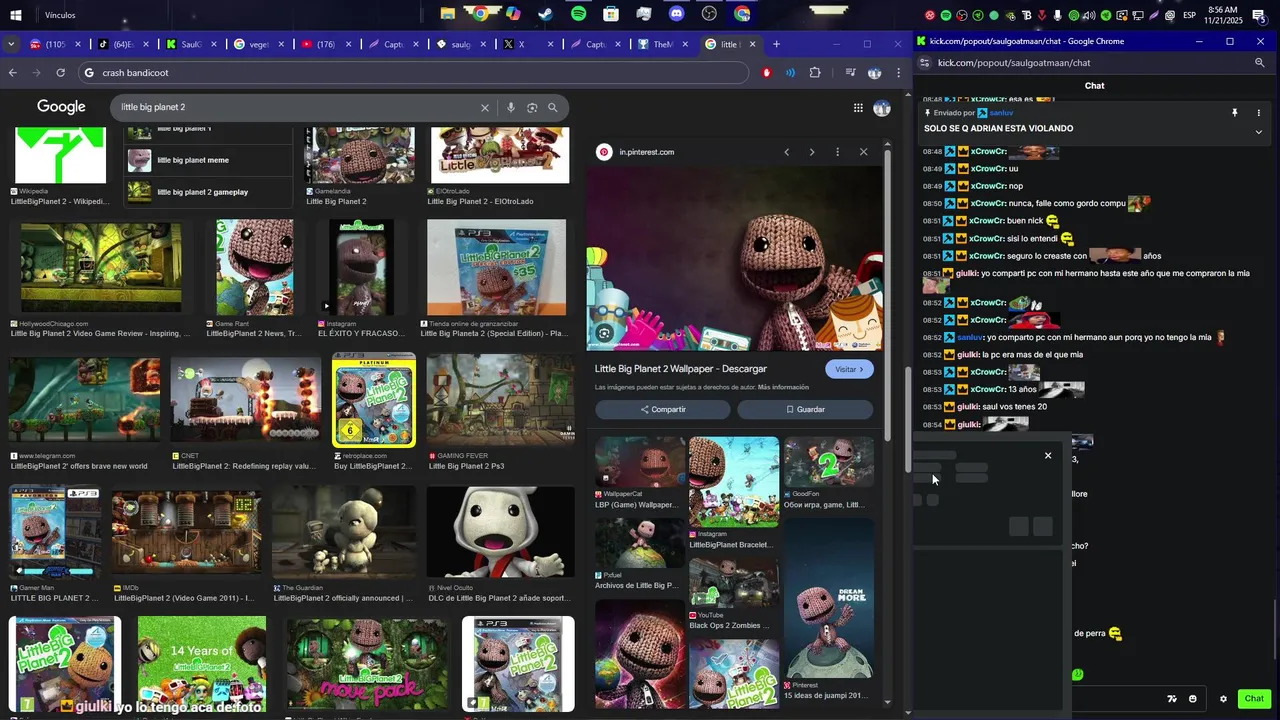Switch to the 'vege' Google tab

[x=260, y=44]
